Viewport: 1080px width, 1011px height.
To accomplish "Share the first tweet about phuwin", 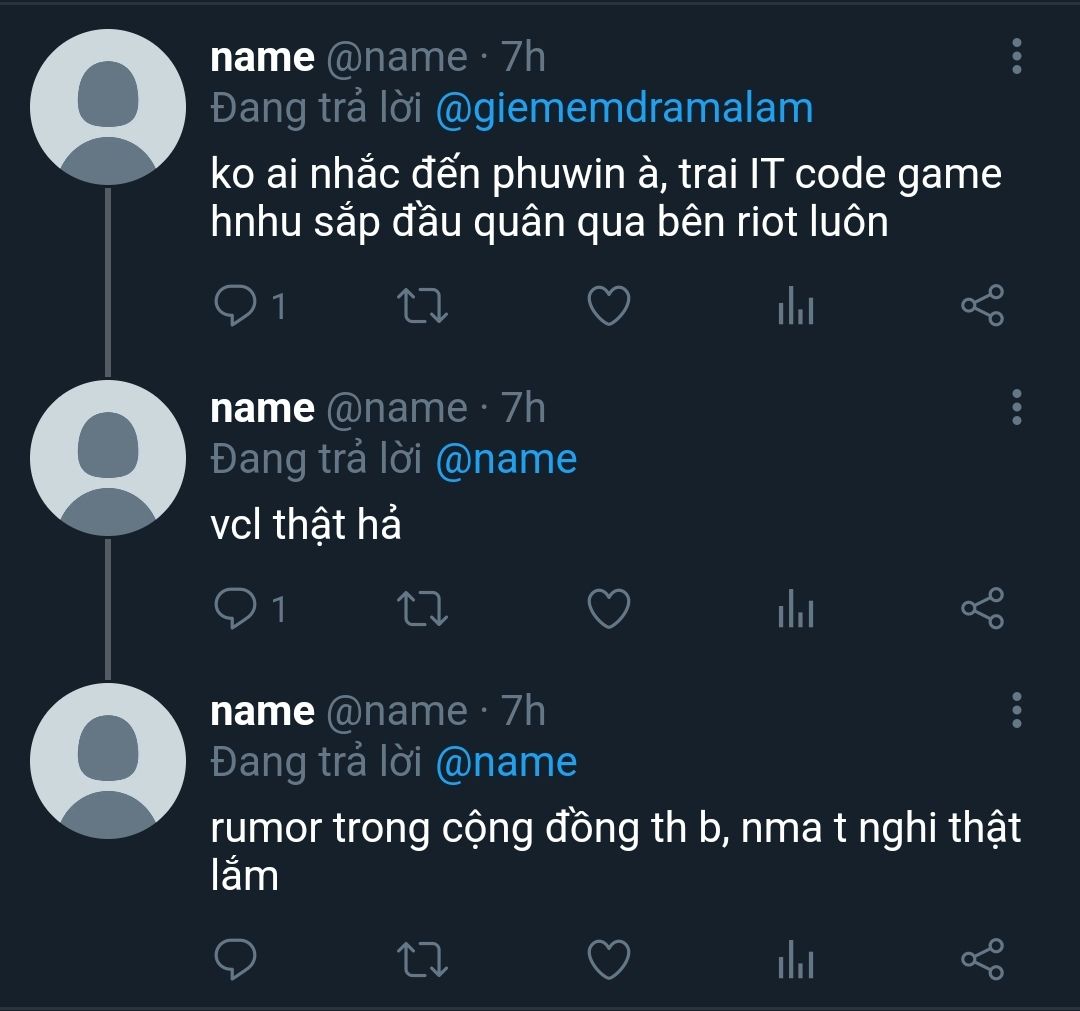I will (x=983, y=305).
